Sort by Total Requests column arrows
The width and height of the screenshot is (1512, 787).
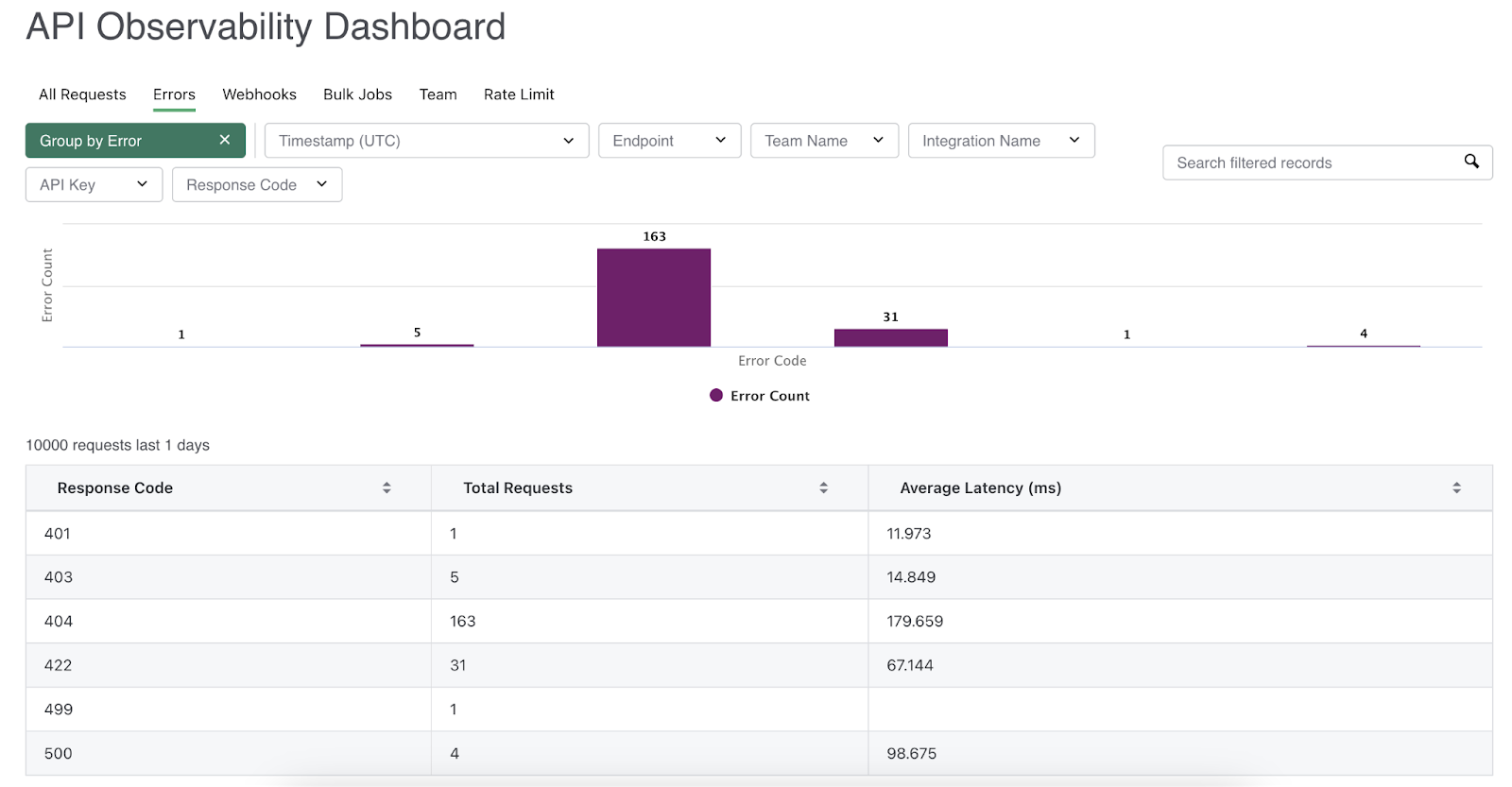(x=823, y=488)
